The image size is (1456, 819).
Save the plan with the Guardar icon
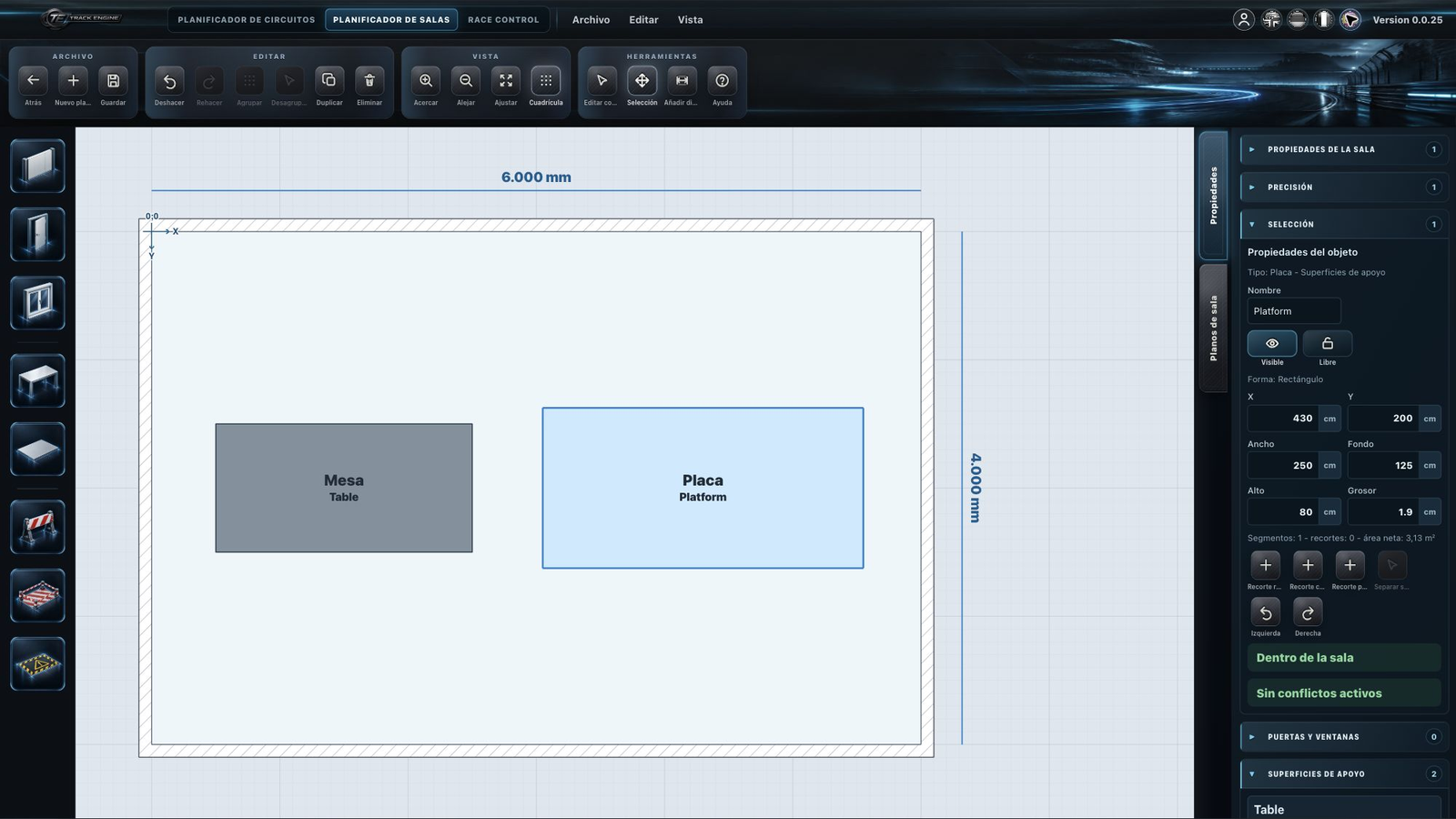coord(113,81)
